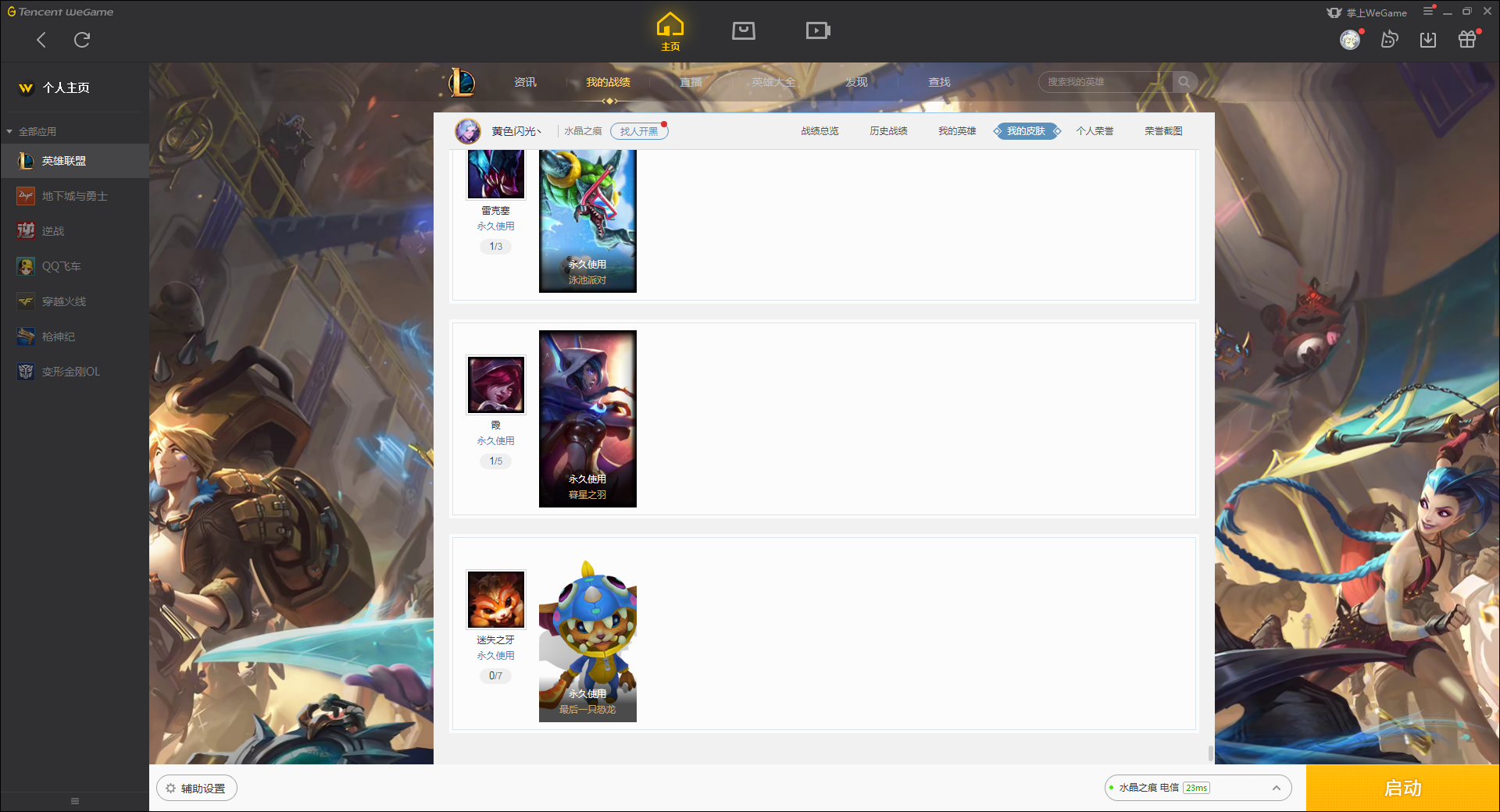The height and width of the screenshot is (812, 1500).
Task: Open the 英雄大全 tab
Action: tap(774, 82)
